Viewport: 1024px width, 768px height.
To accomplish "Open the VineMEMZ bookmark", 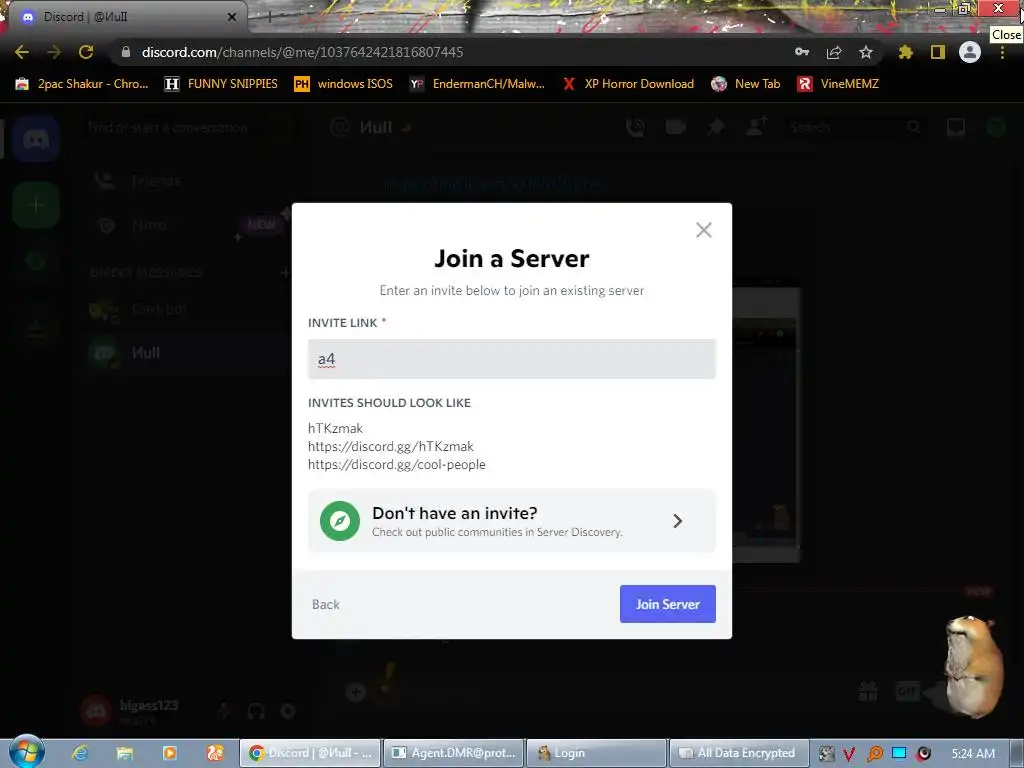I will [x=838, y=84].
